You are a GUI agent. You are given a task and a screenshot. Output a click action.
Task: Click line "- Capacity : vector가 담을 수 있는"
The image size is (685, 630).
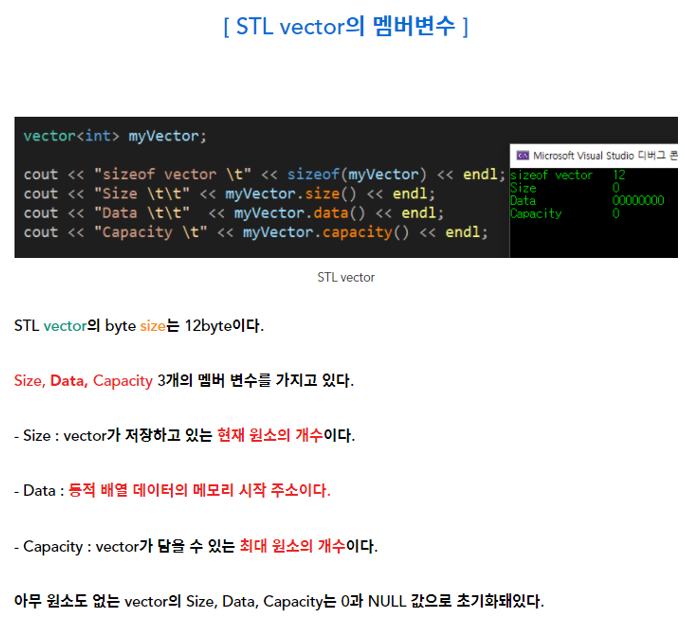[125, 546]
